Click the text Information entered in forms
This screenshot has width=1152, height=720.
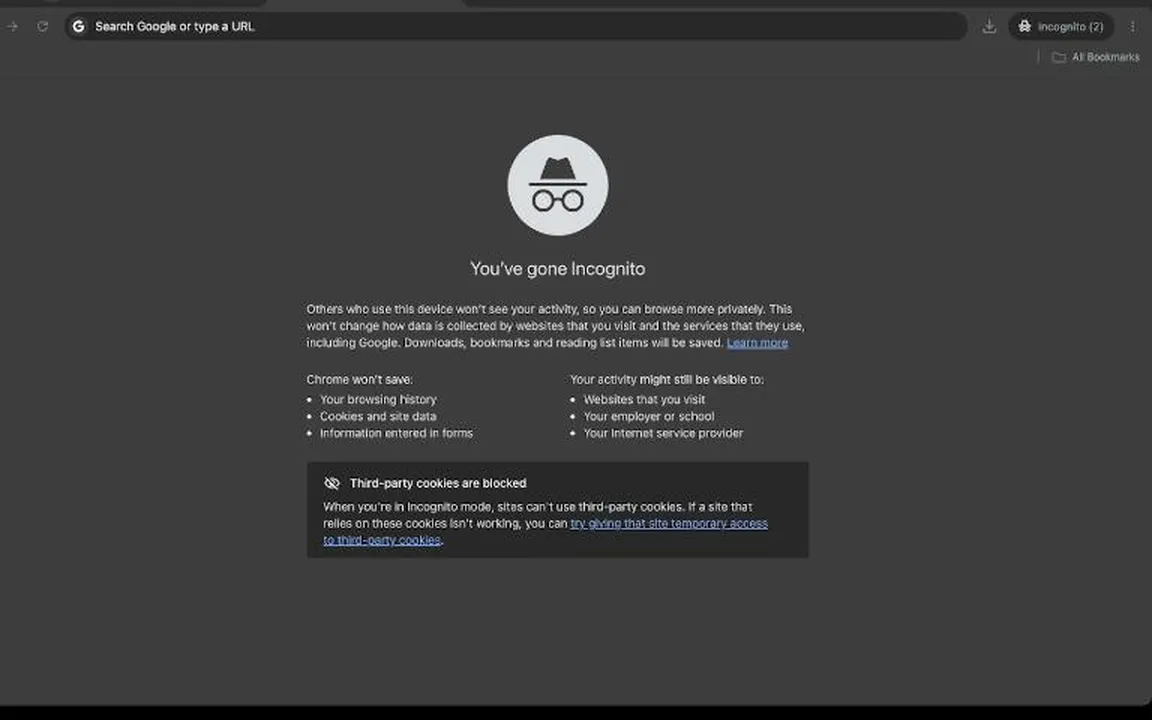click(x=396, y=433)
